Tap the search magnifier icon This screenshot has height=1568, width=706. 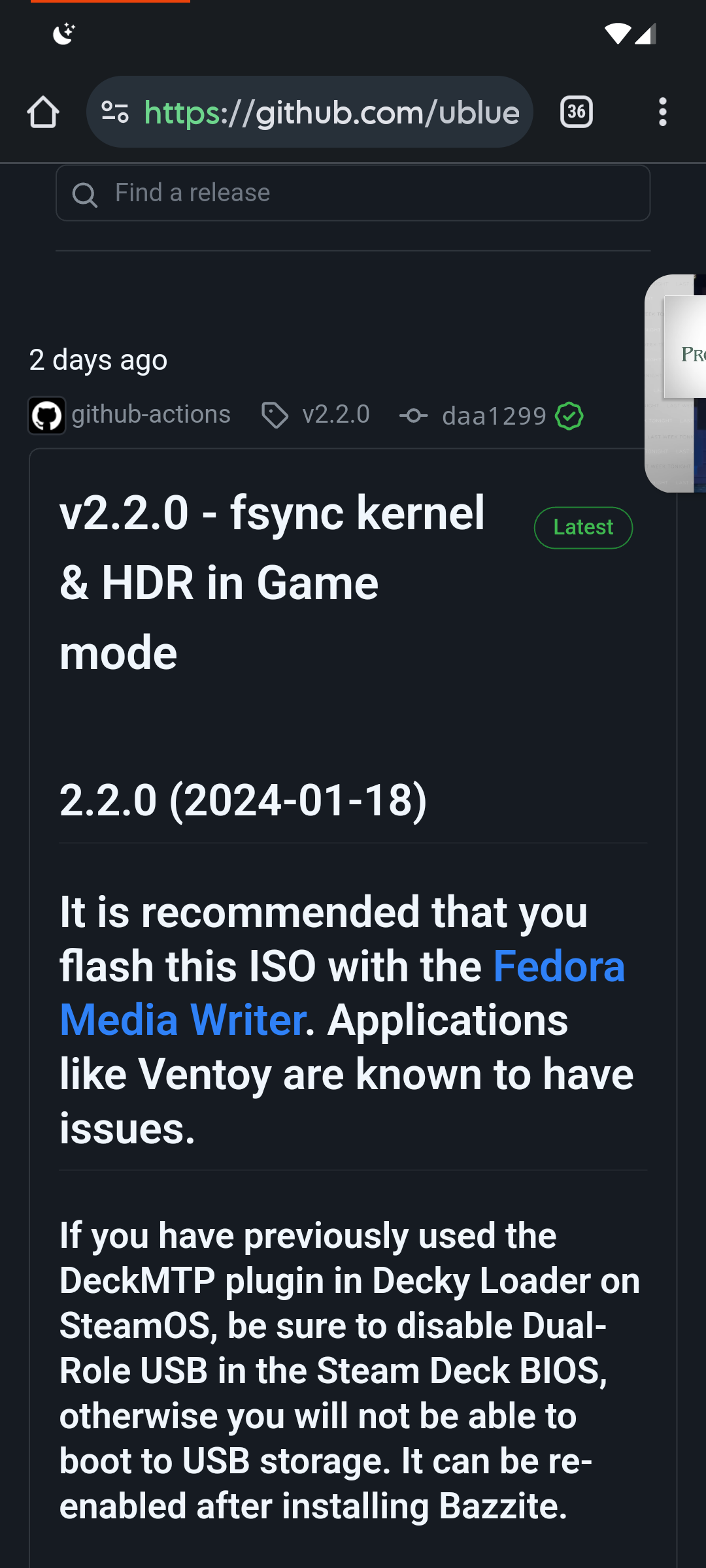click(84, 194)
